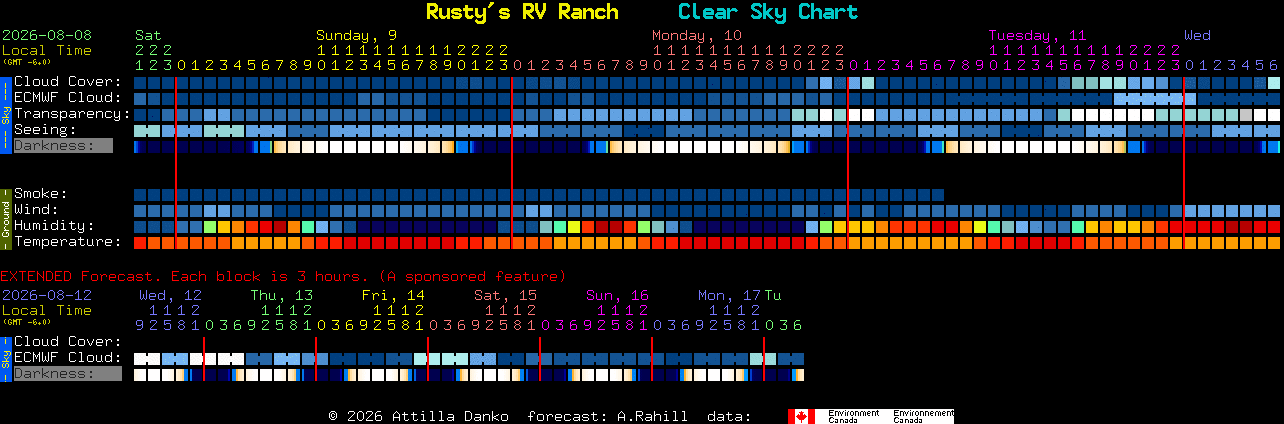1284x424 pixels.
Task: Open the Smoke row label
Action: (41, 194)
